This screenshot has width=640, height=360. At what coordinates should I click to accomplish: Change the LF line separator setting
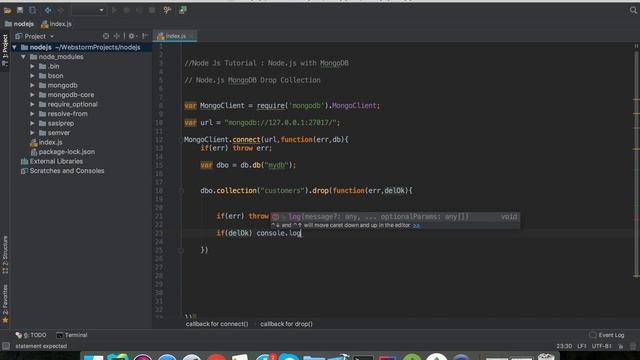582,346
